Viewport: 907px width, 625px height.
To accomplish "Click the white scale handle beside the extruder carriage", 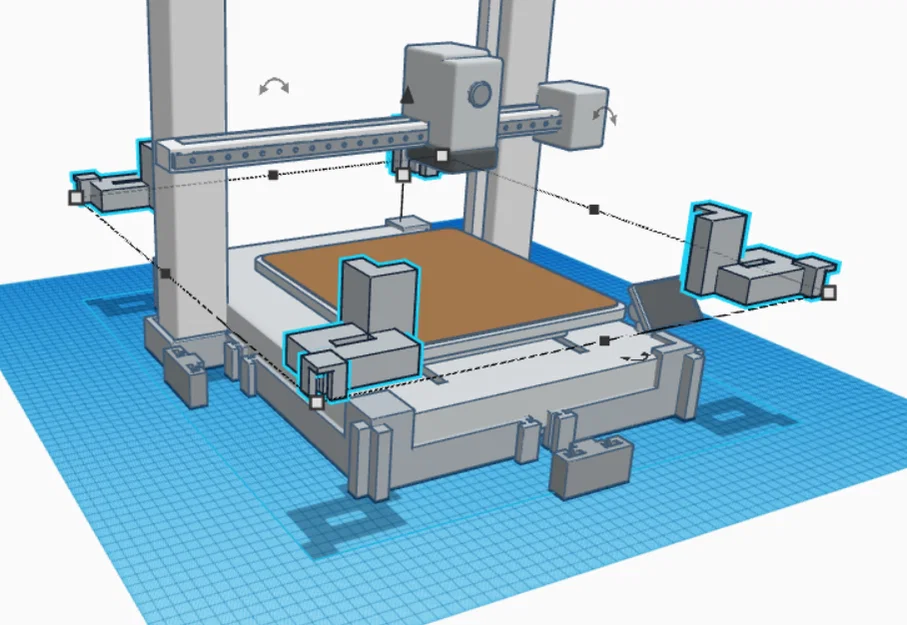I will 440,156.
